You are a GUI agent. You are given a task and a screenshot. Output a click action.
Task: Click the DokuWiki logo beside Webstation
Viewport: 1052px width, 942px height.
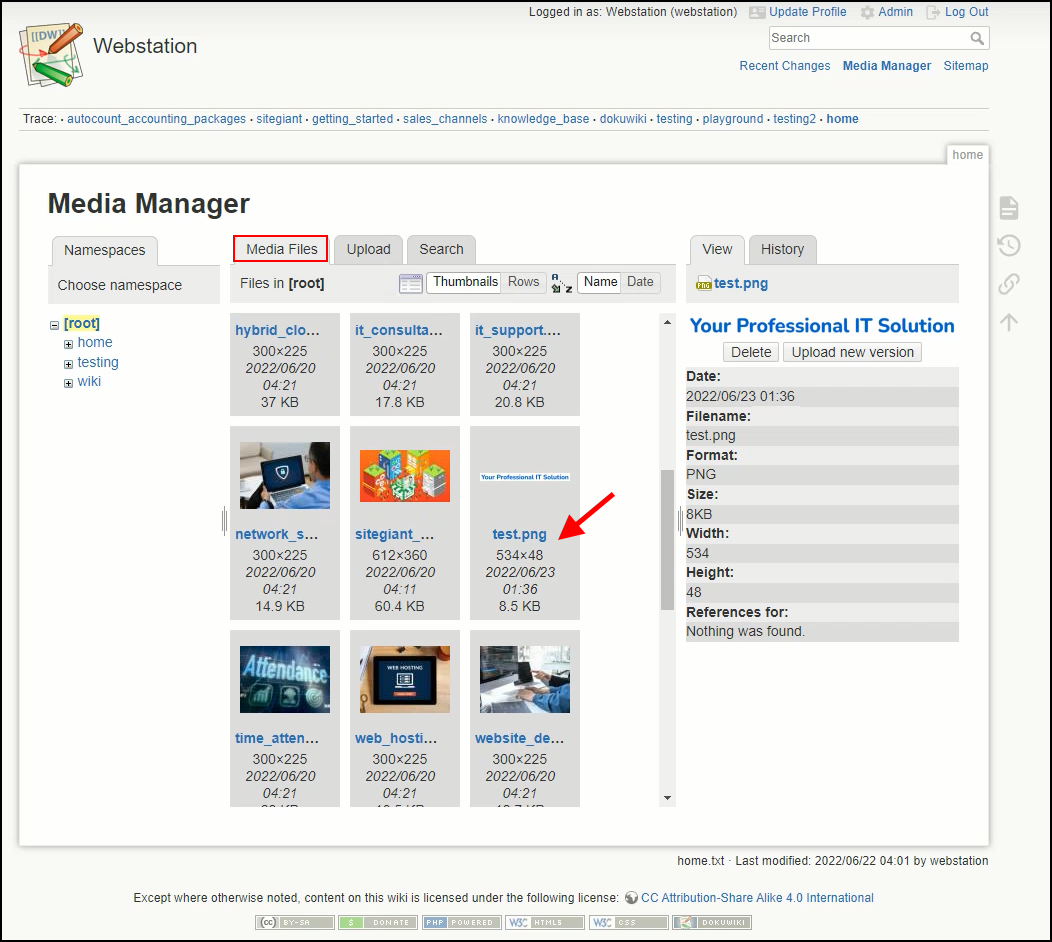pos(51,55)
